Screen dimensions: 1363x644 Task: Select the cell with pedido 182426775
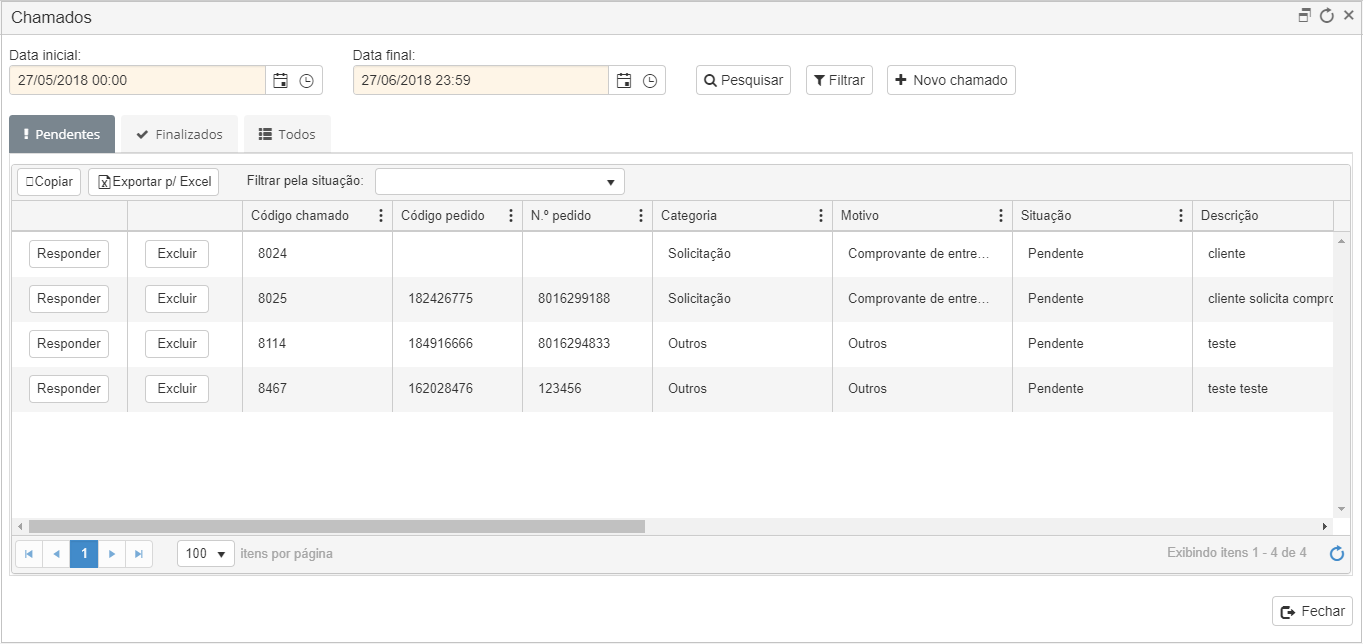point(457,299)
